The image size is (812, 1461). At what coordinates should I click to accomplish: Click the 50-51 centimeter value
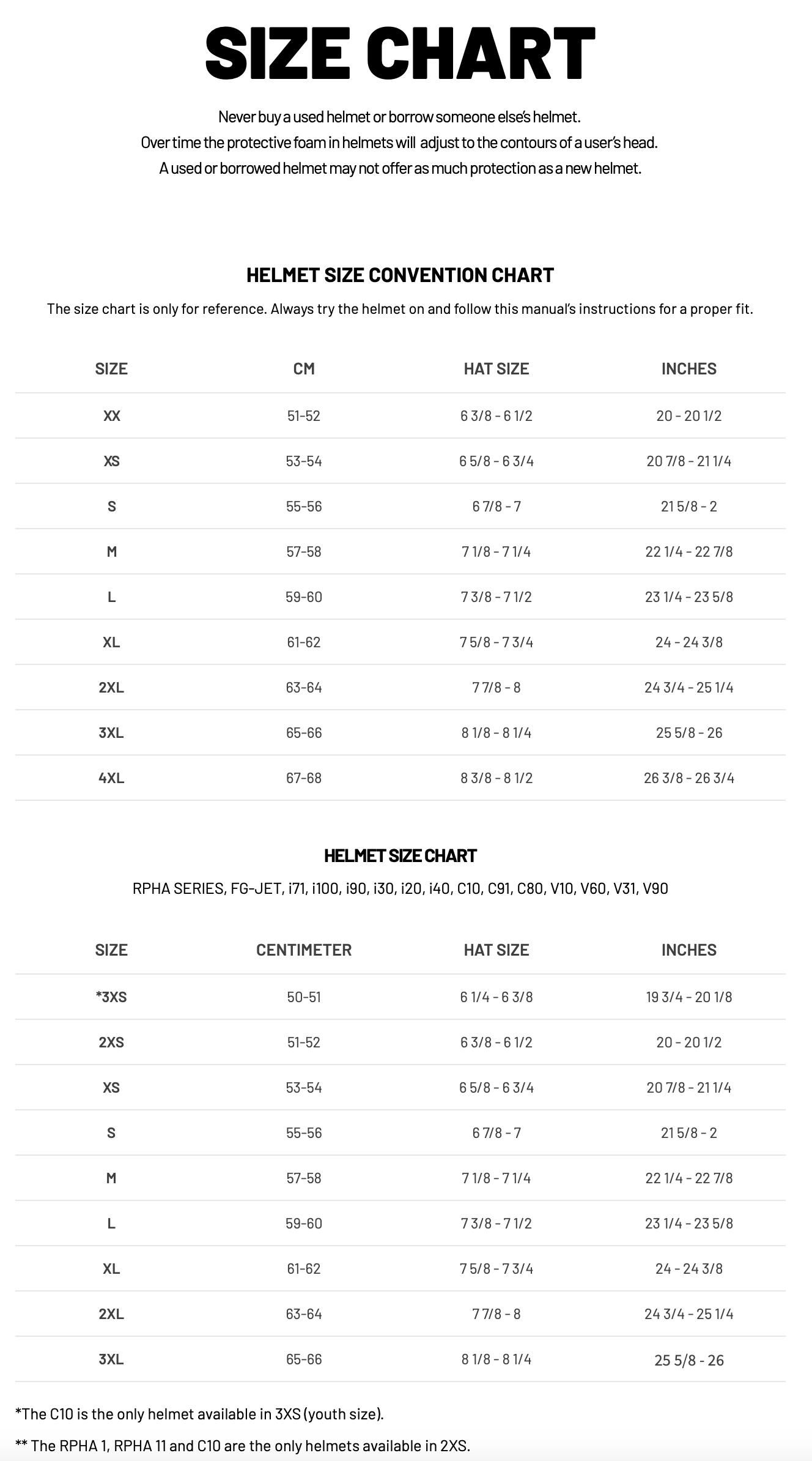click(304, 997)
